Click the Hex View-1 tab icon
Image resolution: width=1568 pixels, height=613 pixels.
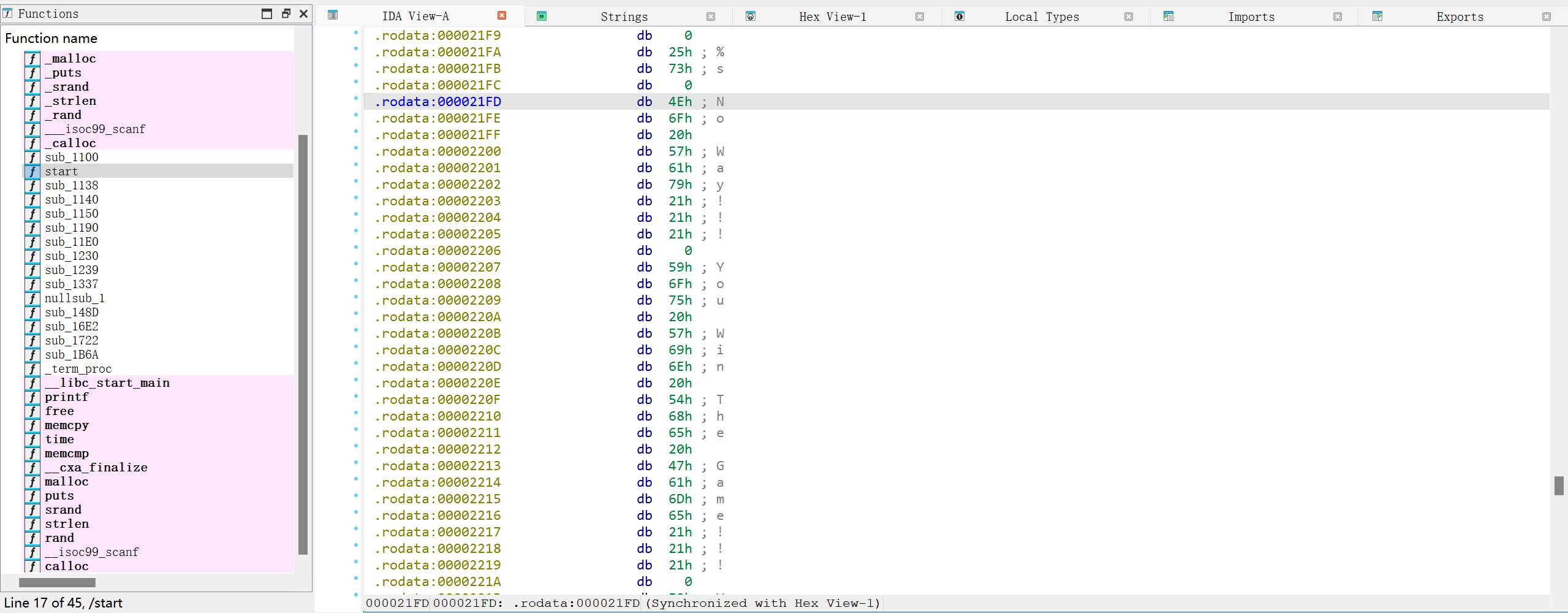[751, 17]
